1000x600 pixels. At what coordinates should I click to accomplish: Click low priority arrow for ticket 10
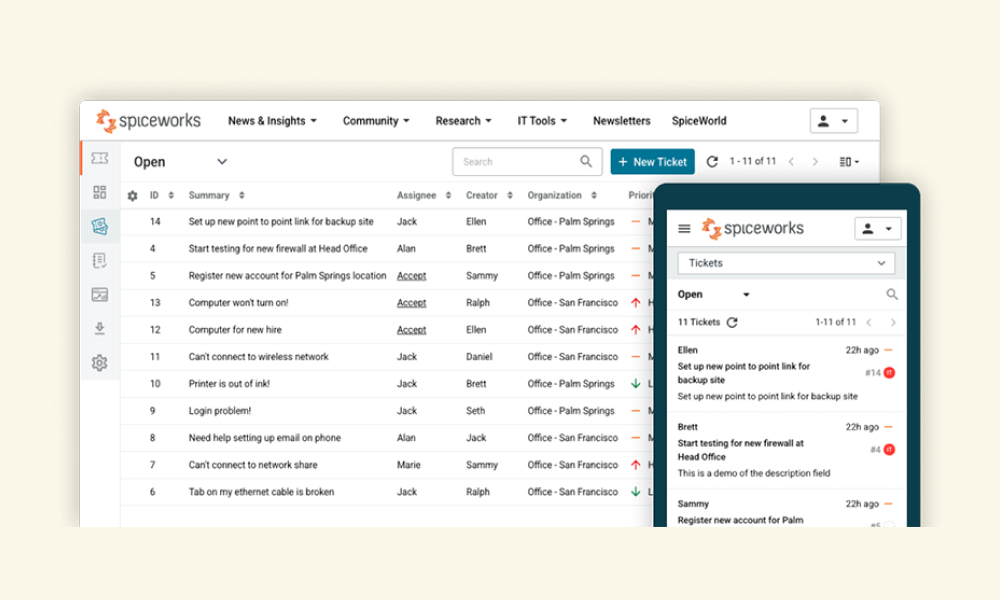[635, 384]
